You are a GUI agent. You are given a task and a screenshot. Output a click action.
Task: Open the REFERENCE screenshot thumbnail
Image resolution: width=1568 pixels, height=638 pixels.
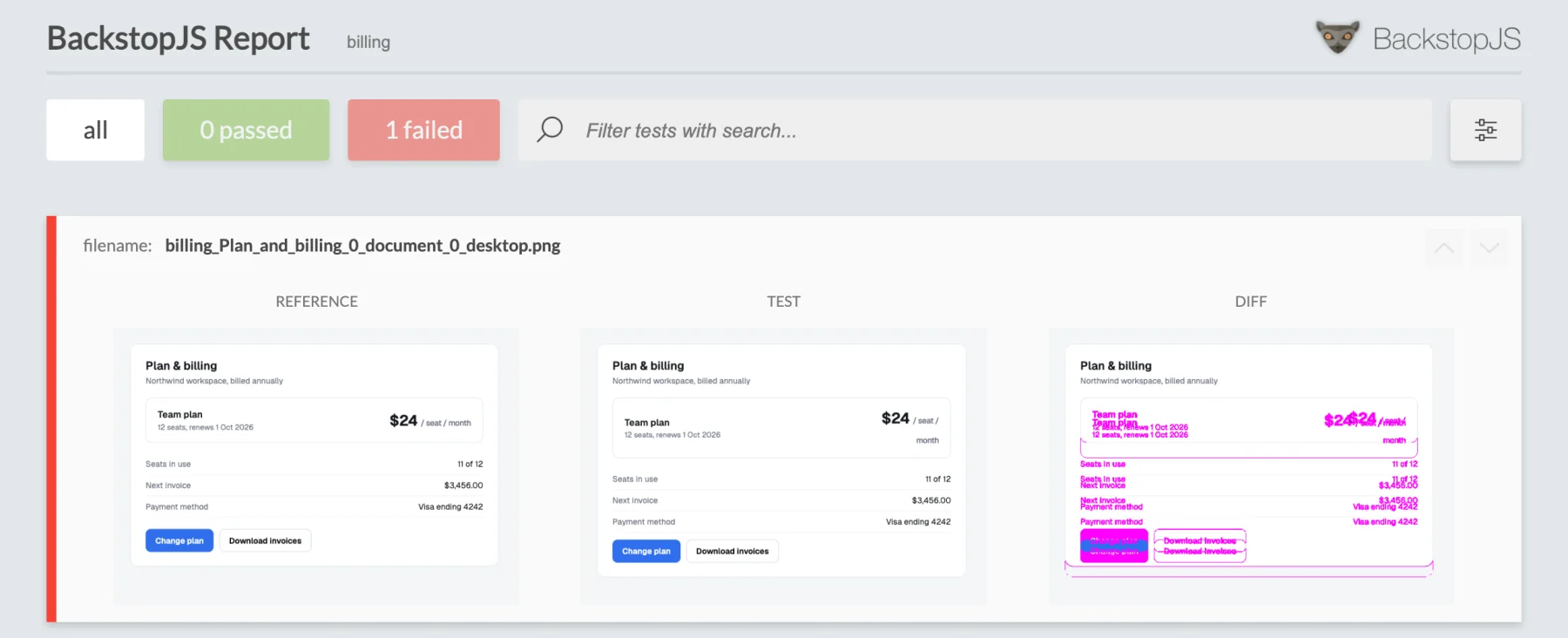(316, 465)
